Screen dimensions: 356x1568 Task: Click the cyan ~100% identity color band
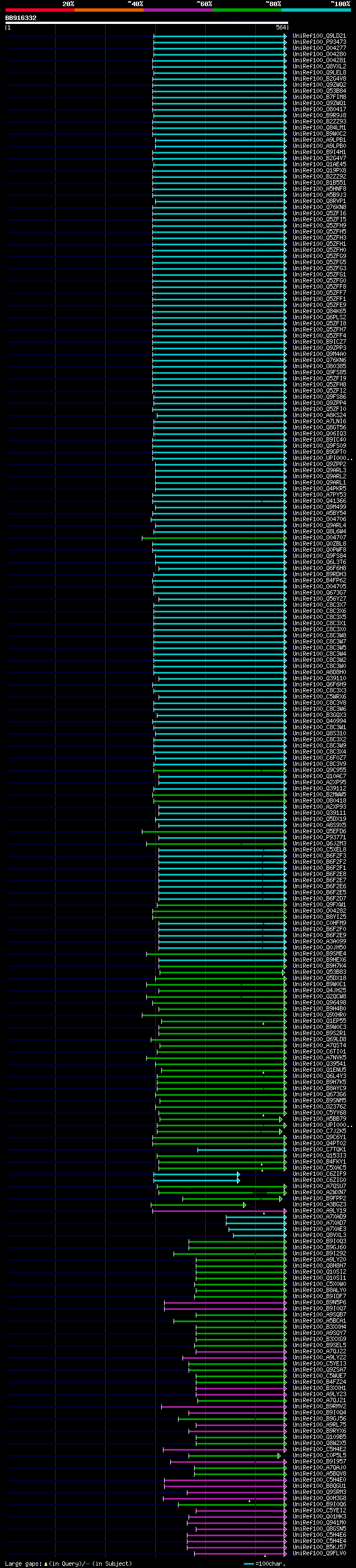(x=316, y=10)
